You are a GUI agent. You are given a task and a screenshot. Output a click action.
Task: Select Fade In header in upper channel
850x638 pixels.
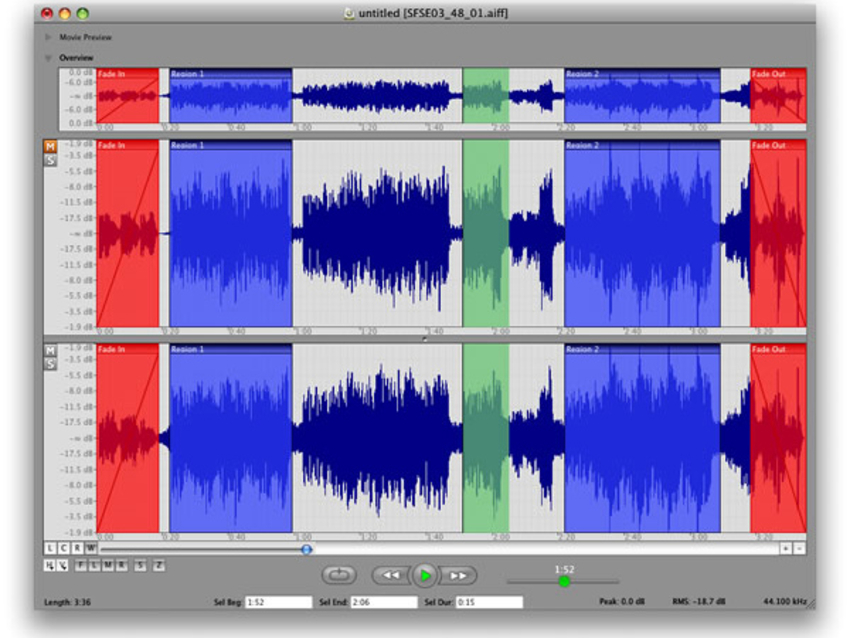[128, 145]
